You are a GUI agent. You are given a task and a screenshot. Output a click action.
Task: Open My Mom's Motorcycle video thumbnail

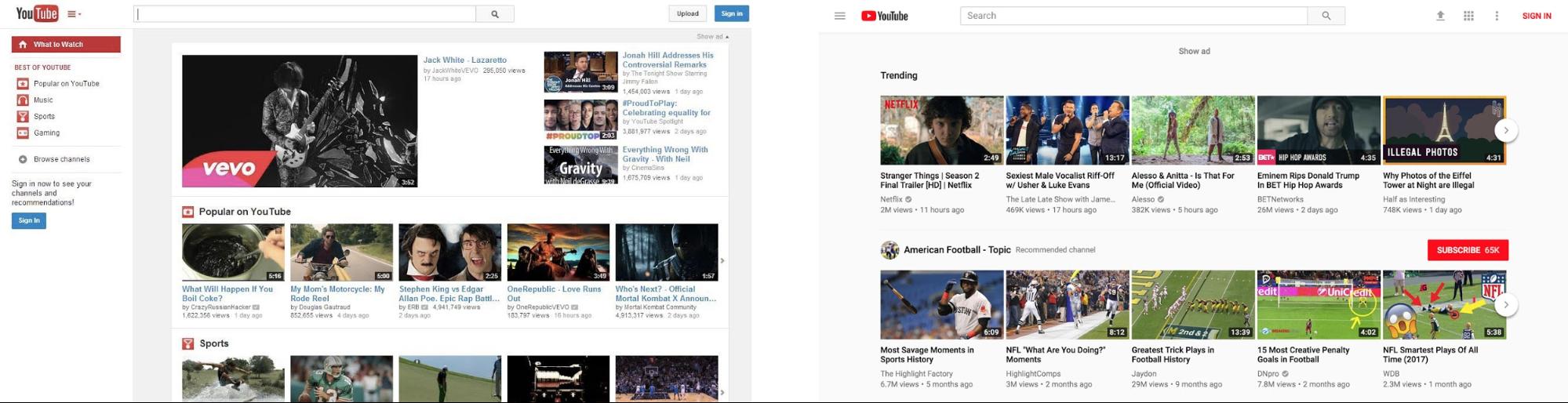click(x=342, y=252)
